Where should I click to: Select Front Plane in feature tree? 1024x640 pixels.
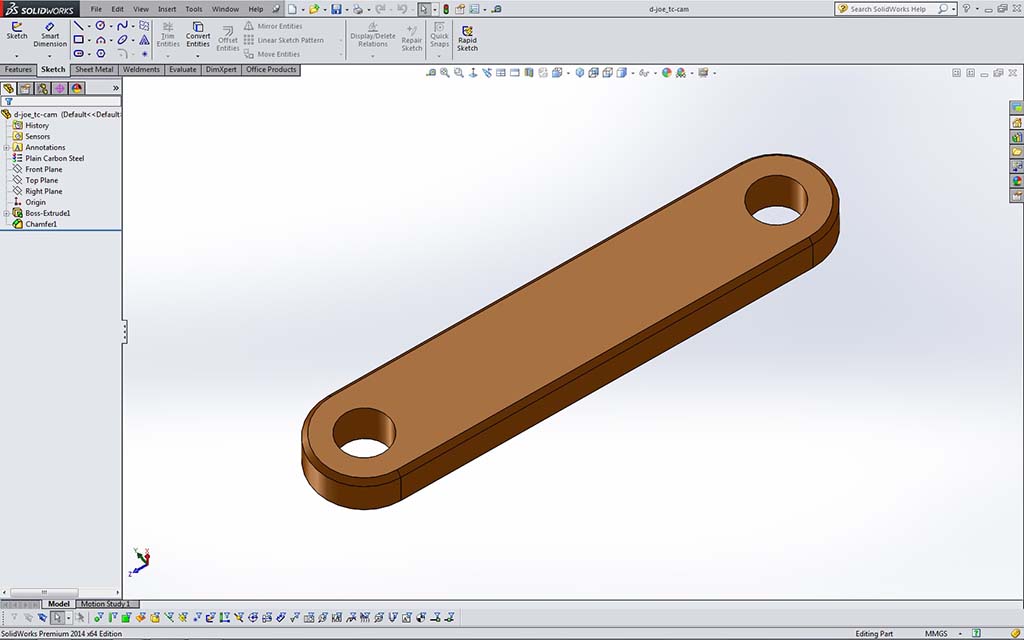tap(43, 169)
